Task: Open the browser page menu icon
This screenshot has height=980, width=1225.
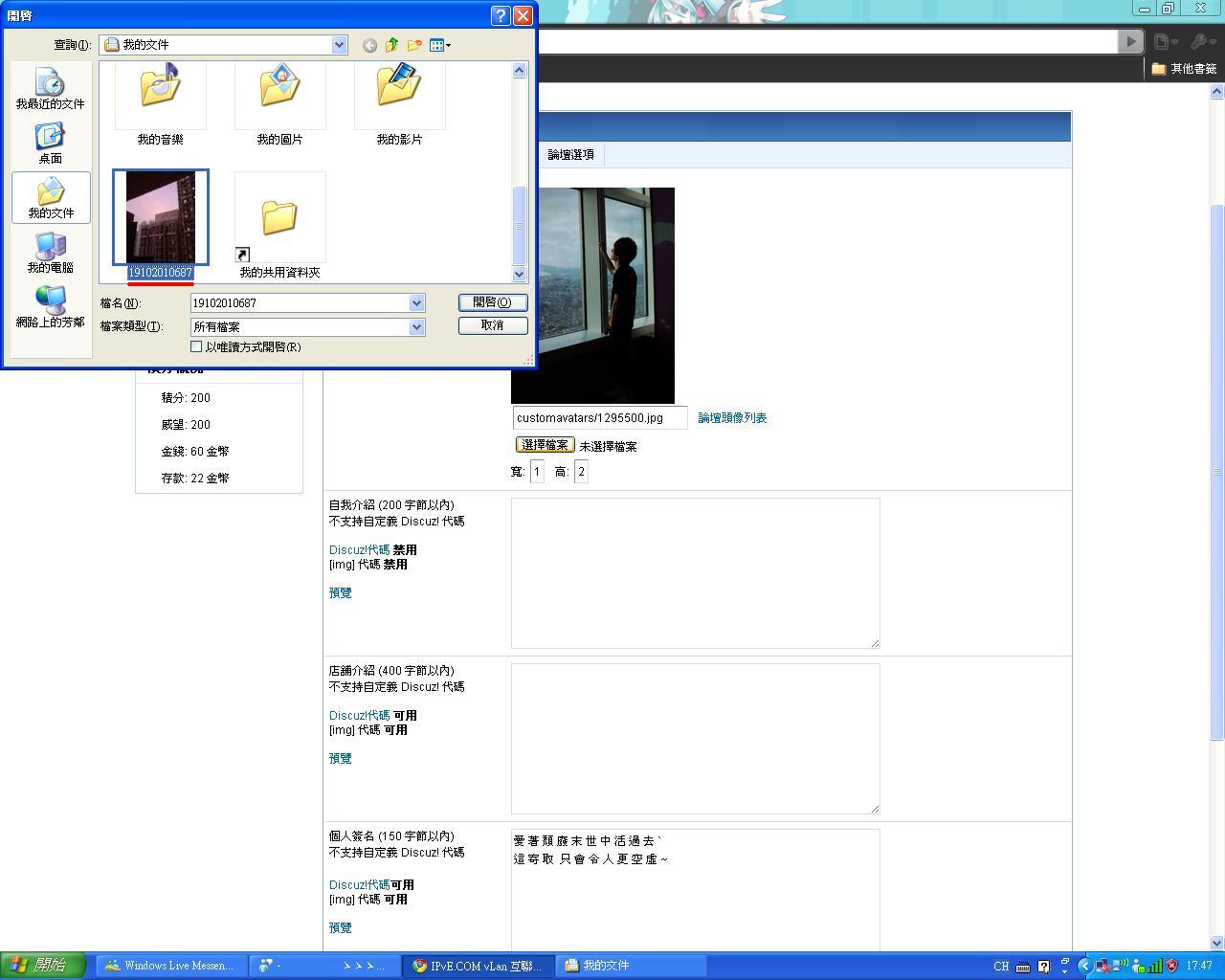Action: click(x=1165, y=42)
